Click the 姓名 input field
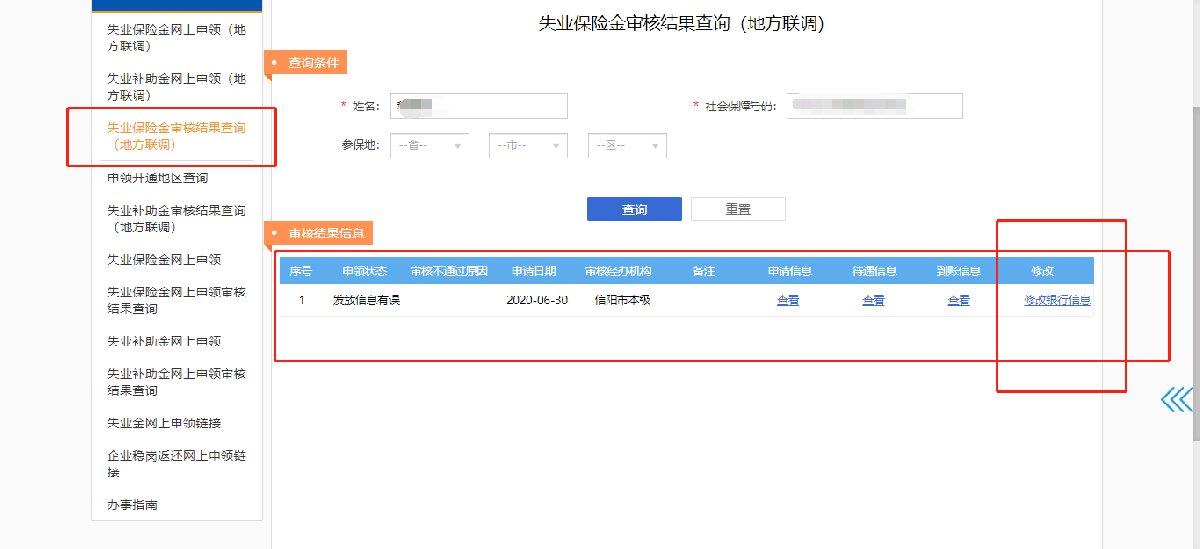Viewport: 1200px width, 549px height. pyautogui.click(x=479, y=106)
